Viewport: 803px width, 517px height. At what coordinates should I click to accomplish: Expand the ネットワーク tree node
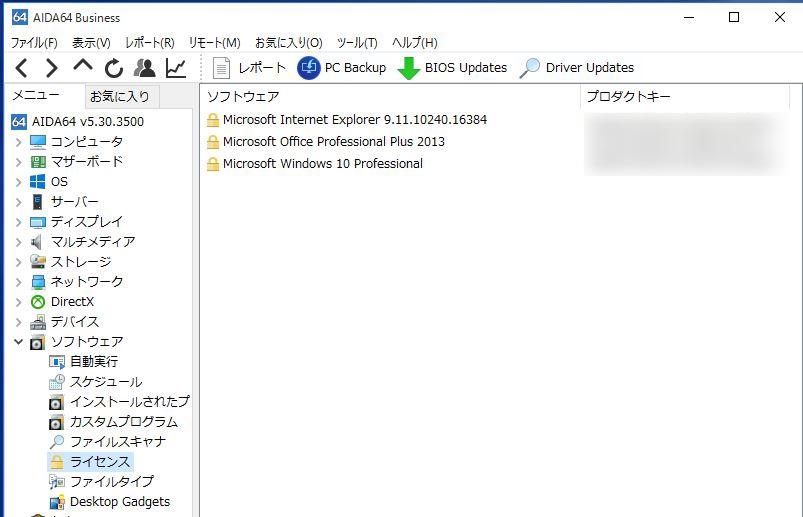[x=18, y=282]
